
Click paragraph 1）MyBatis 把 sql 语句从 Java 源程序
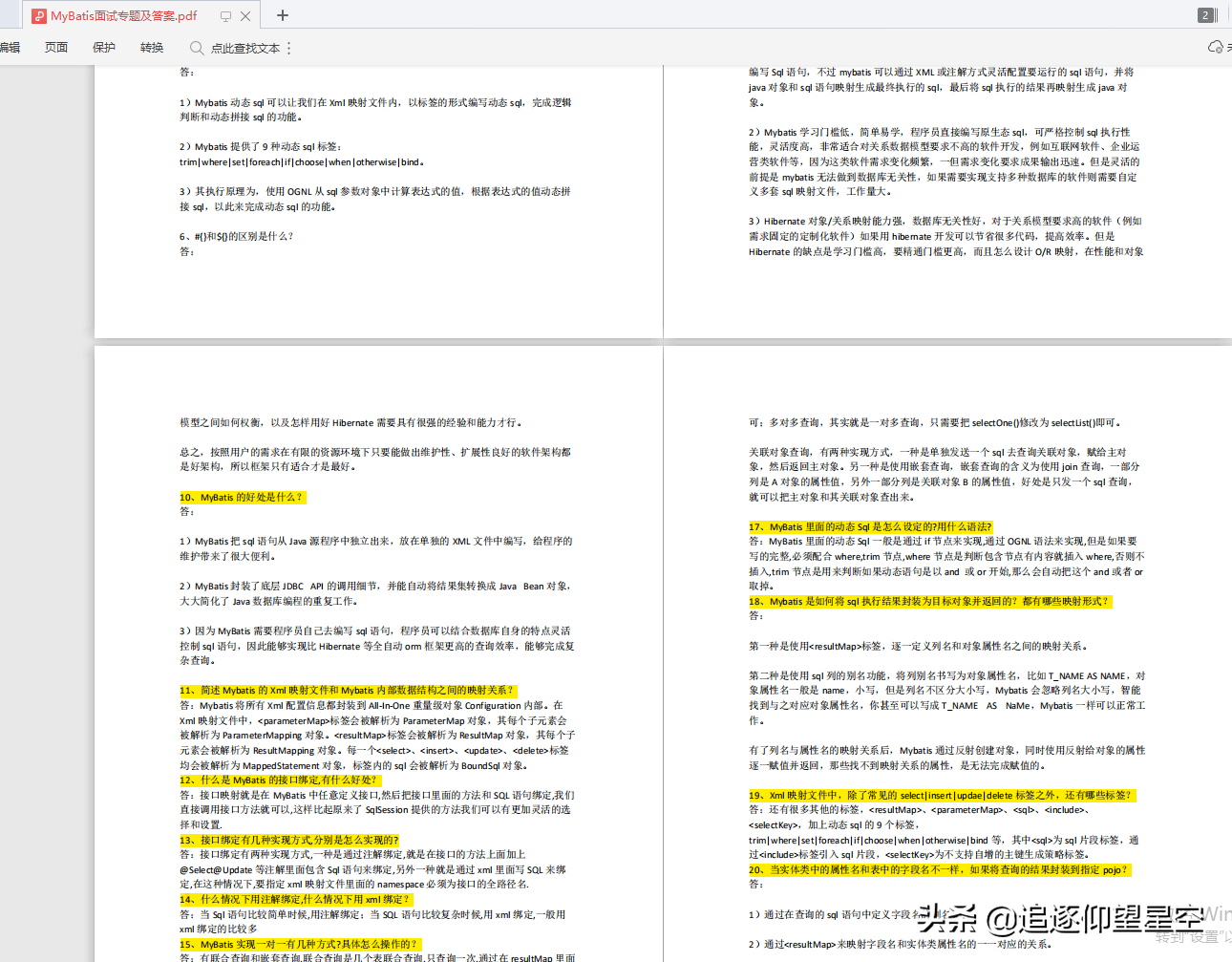(376, 549)
